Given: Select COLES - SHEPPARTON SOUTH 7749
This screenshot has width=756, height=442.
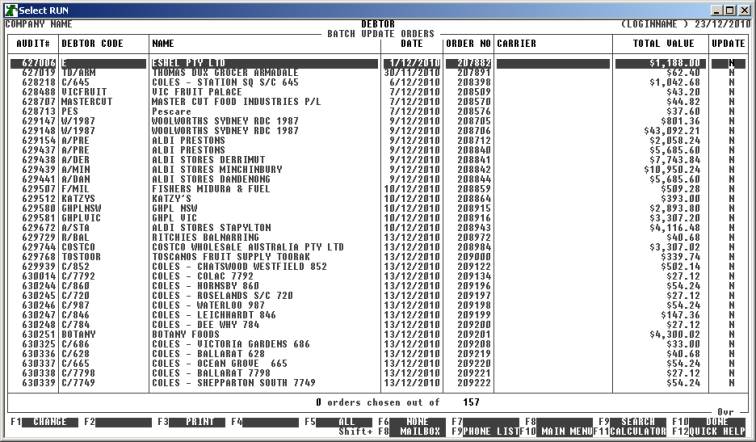Looking at the screenshot, I should point(378,383).
